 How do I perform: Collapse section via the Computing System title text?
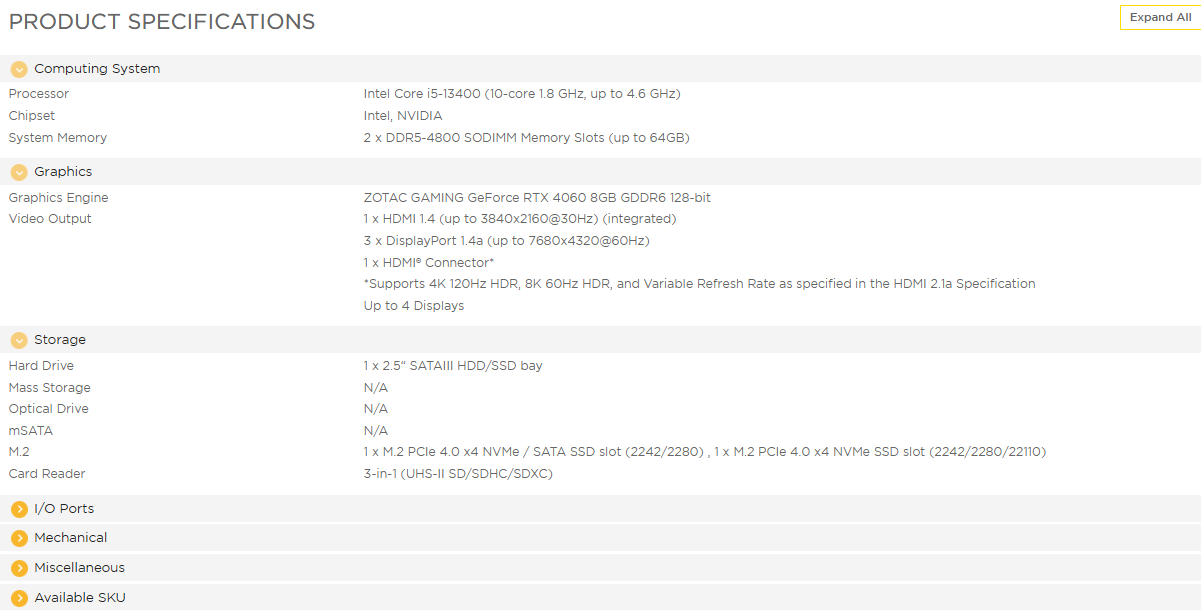click(x=97, y=69)
